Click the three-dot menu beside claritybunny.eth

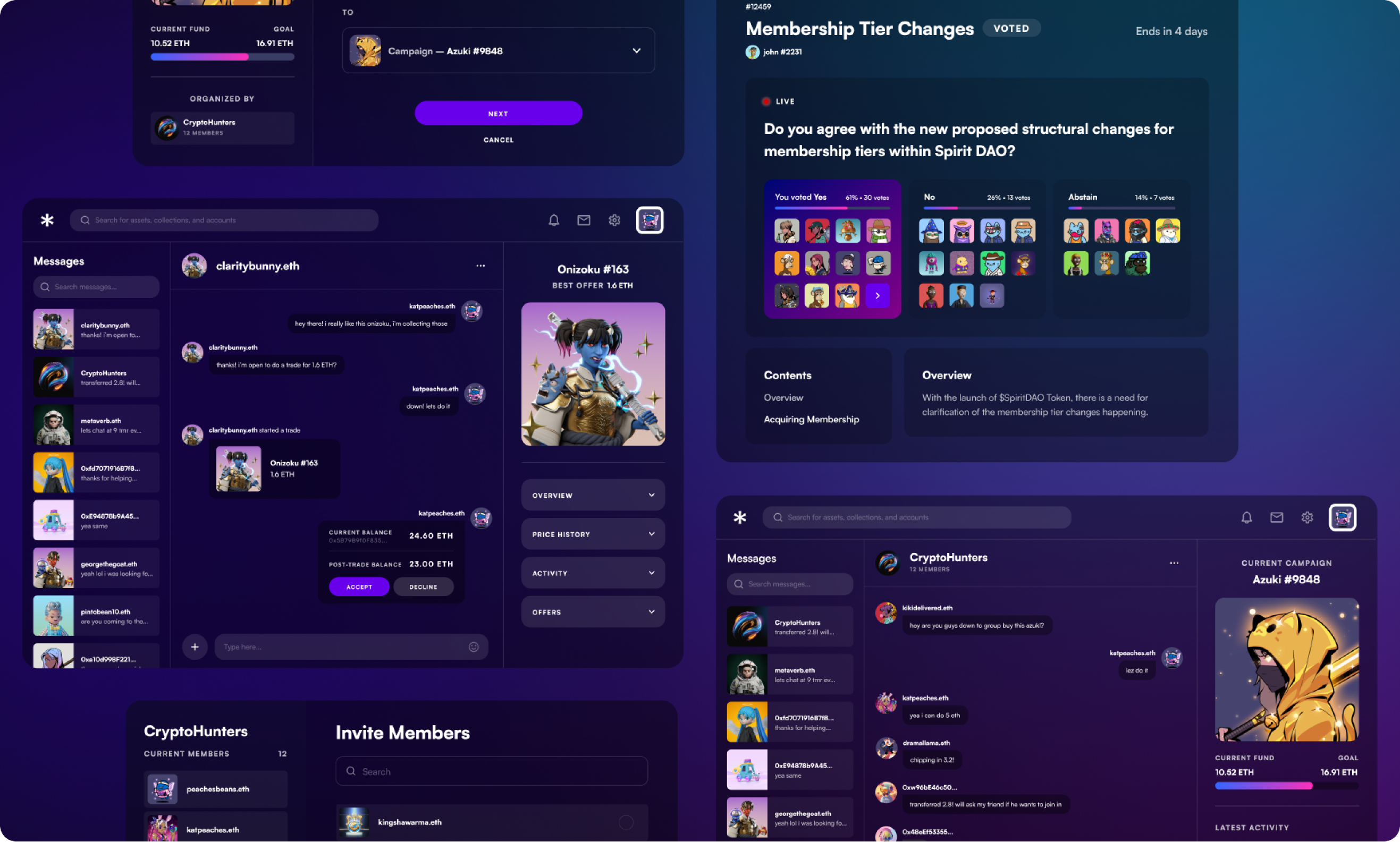[x=480, y=266]
